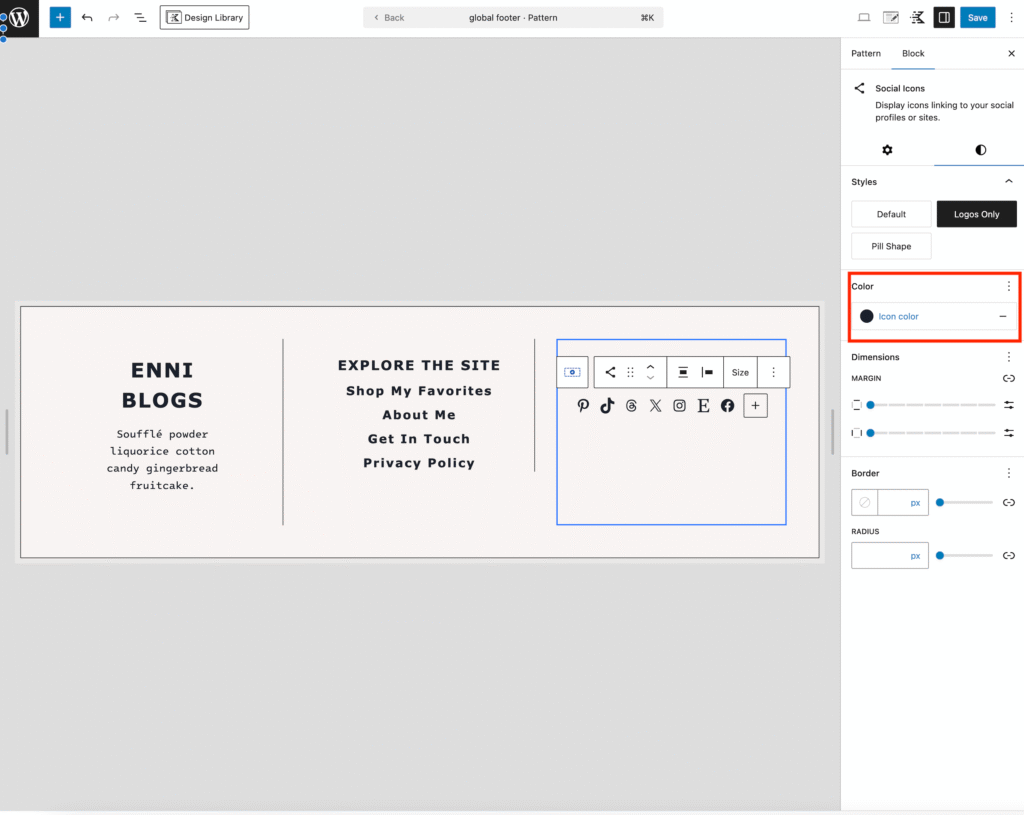Open the Document Overview list icon
This screenshot has width=1024, height=815.
pyautogui.click(x=140, y=18)
